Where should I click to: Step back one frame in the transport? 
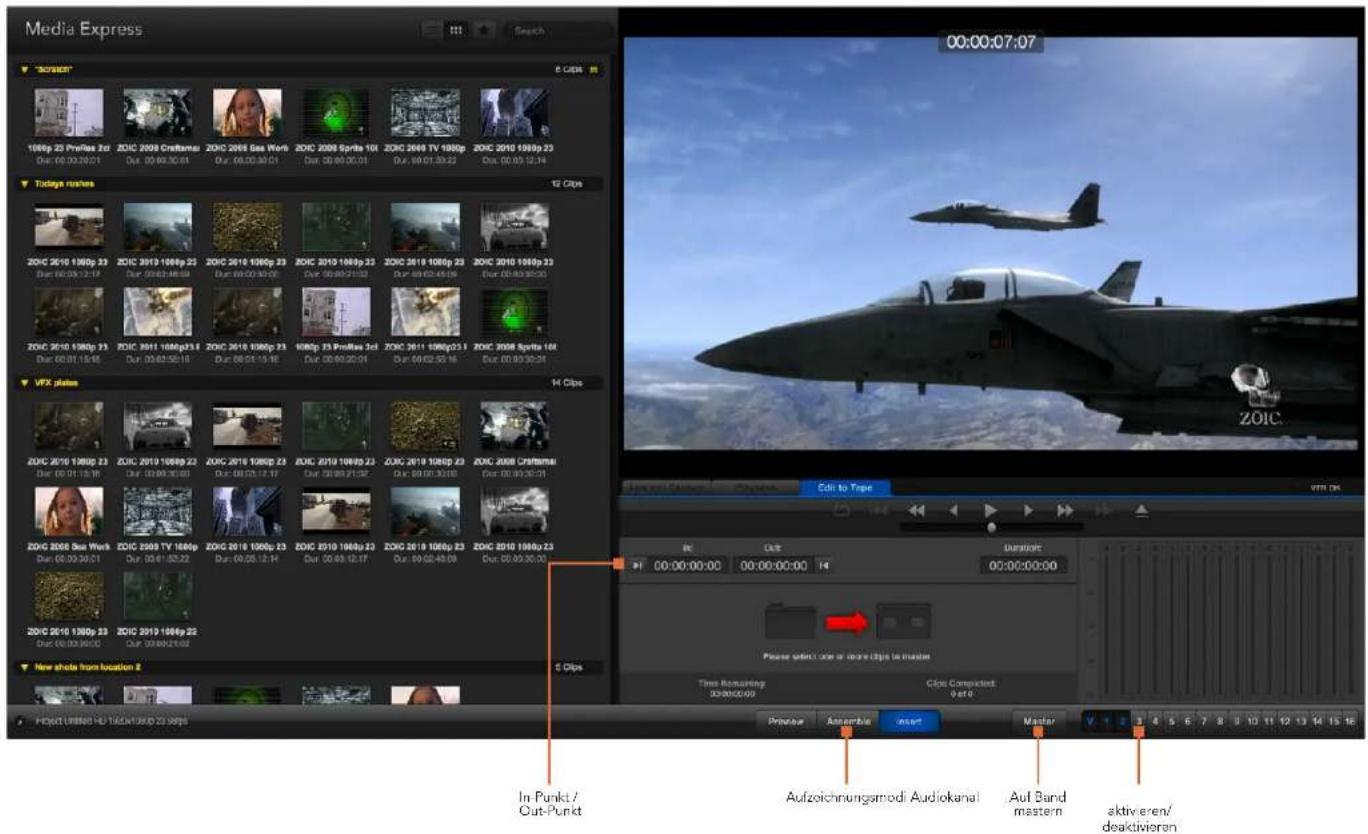(953, 510)
